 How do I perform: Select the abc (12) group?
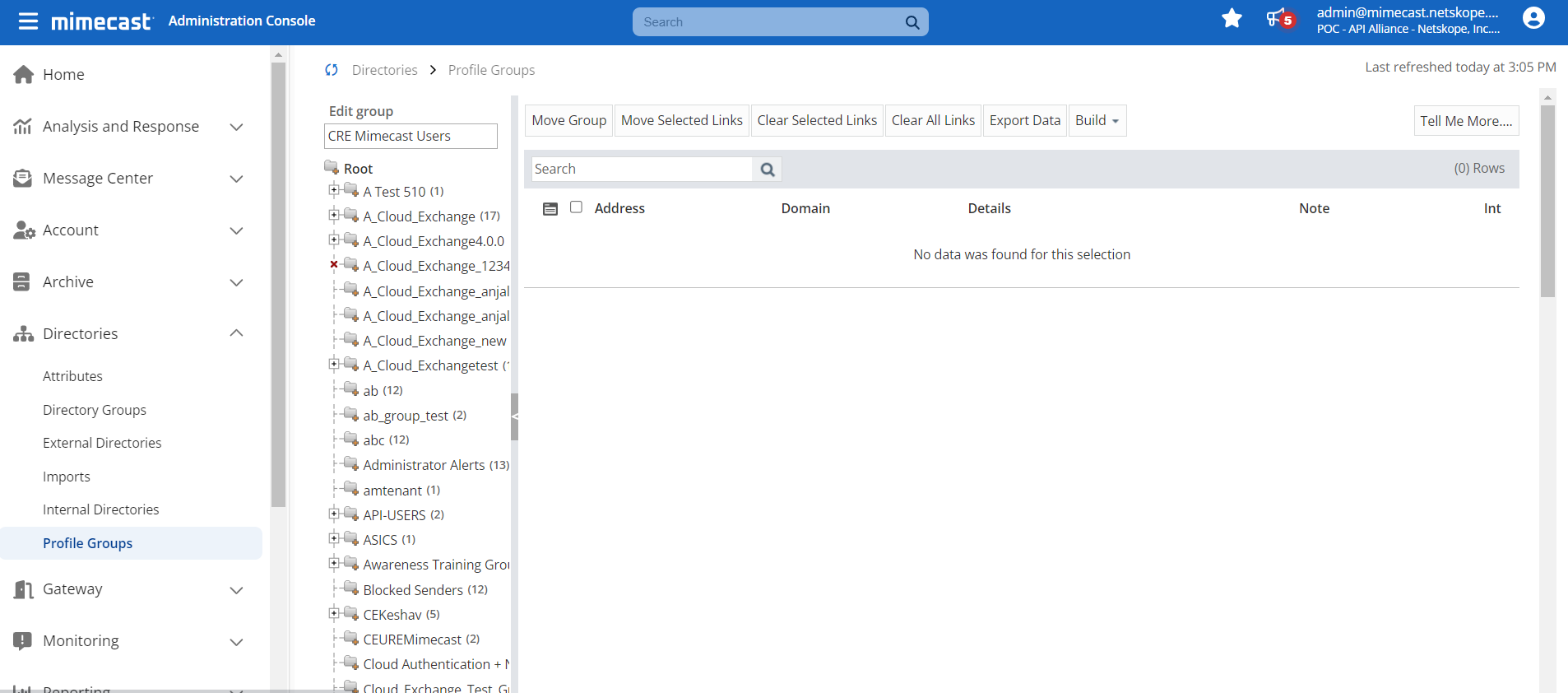386,440
